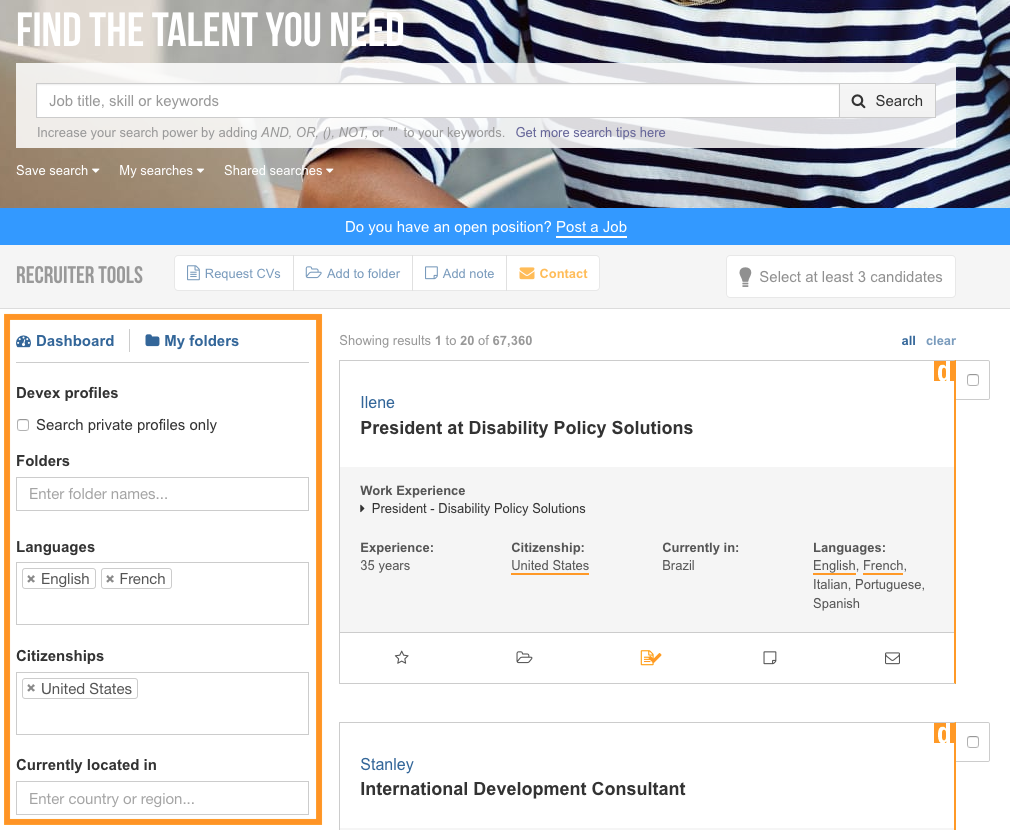Click the Select at least 3 candidates button
The width and height of the screenshot is (1010, 830).
click(841, 277)
